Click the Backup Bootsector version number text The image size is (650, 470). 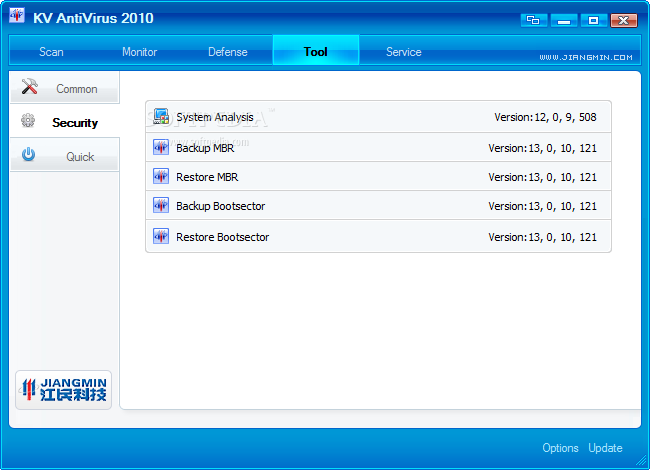click(543, 206)
